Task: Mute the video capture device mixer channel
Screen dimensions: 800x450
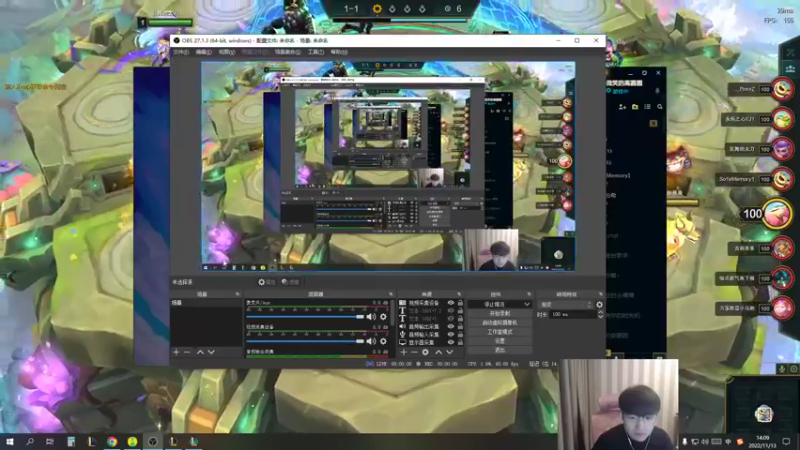Action: (371, 341)
